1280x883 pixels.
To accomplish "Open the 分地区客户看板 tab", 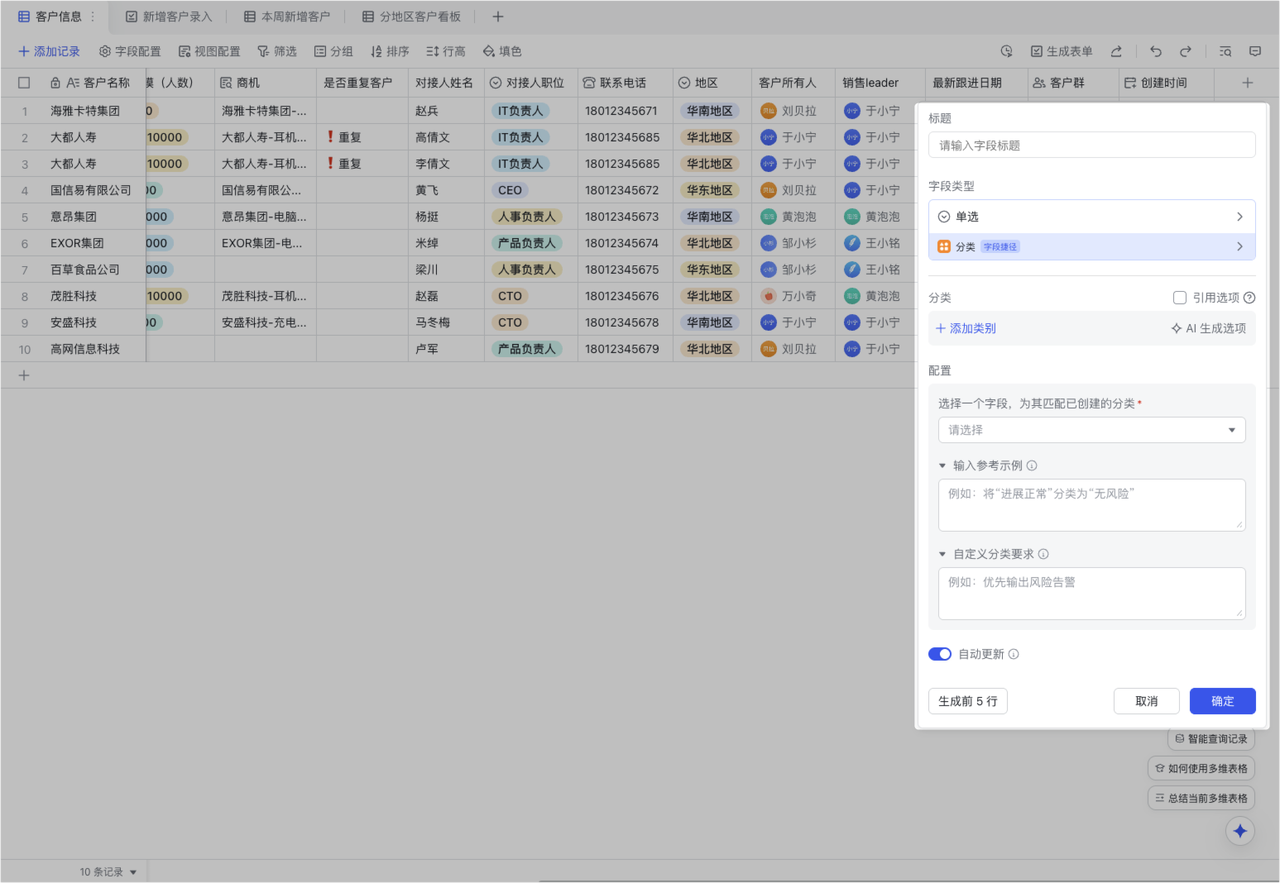I will point(411,17).
